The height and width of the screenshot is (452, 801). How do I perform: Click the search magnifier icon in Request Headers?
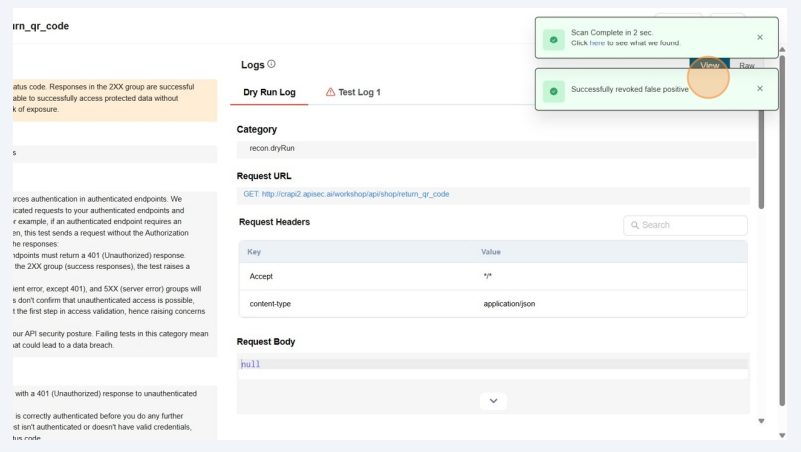pyautogui.click(x=634, y=225)
